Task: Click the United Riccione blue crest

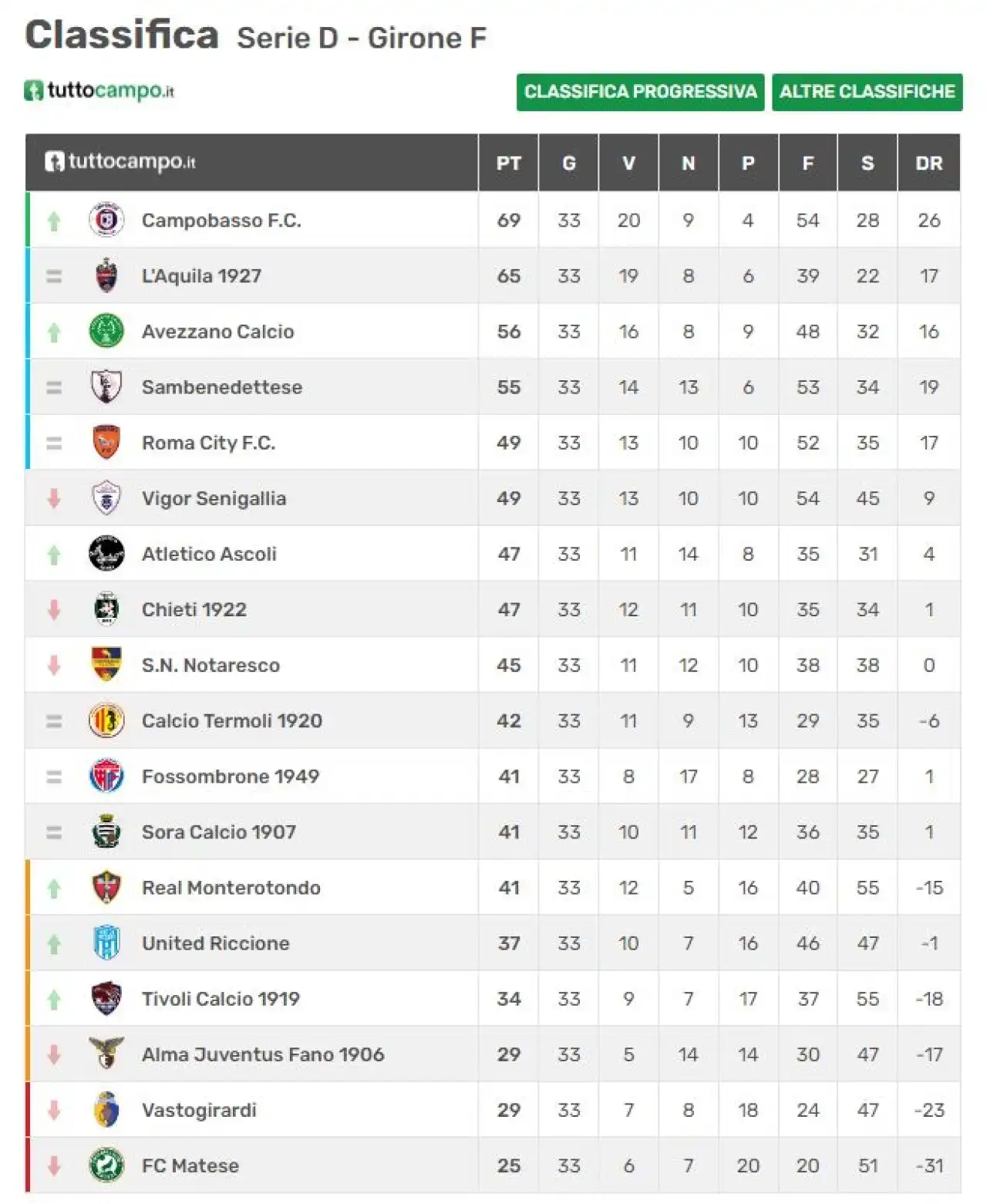Action: [106, 943]
